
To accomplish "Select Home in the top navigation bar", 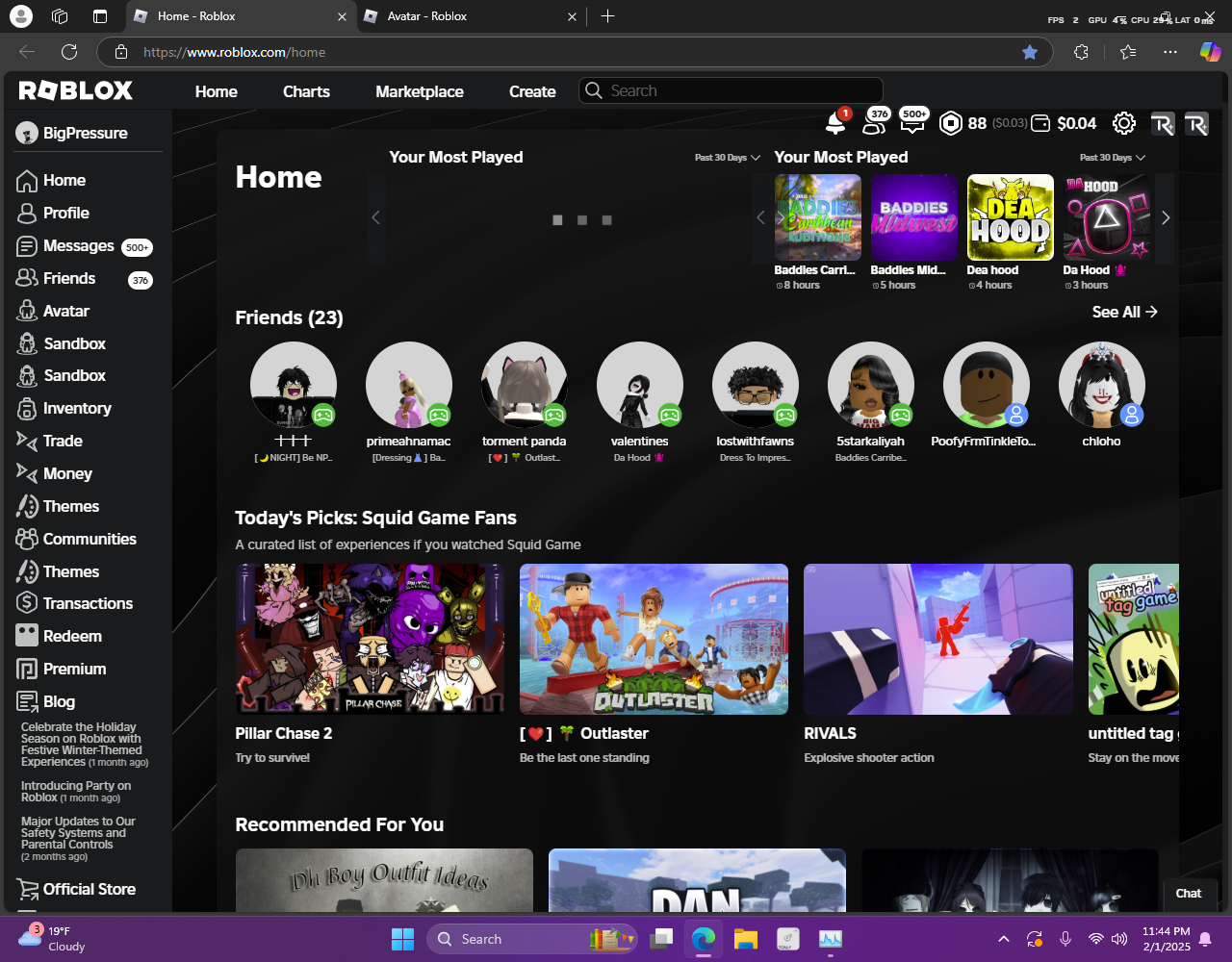I will coord(216,91).
